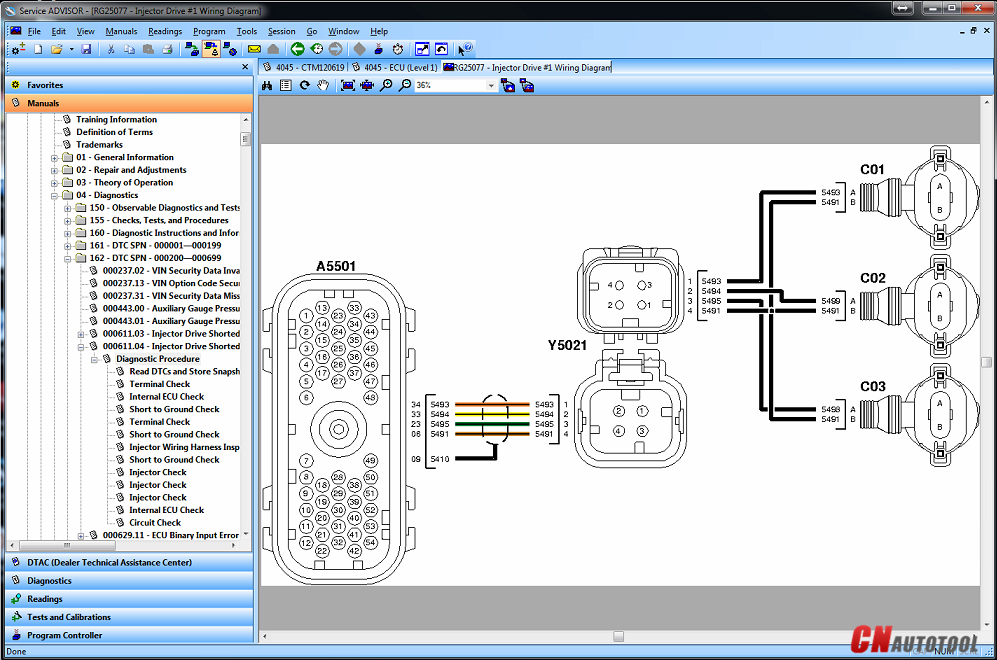Collapse the 162 - DTC SPN folder

coord(67,259)
